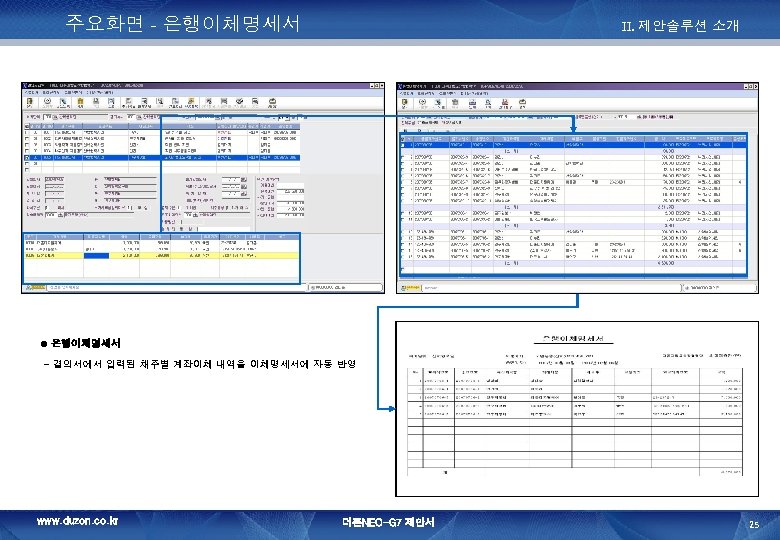Click the bold bullet heading '은행이체명세서'
The image size is (780, 540).
coord(86,343)
